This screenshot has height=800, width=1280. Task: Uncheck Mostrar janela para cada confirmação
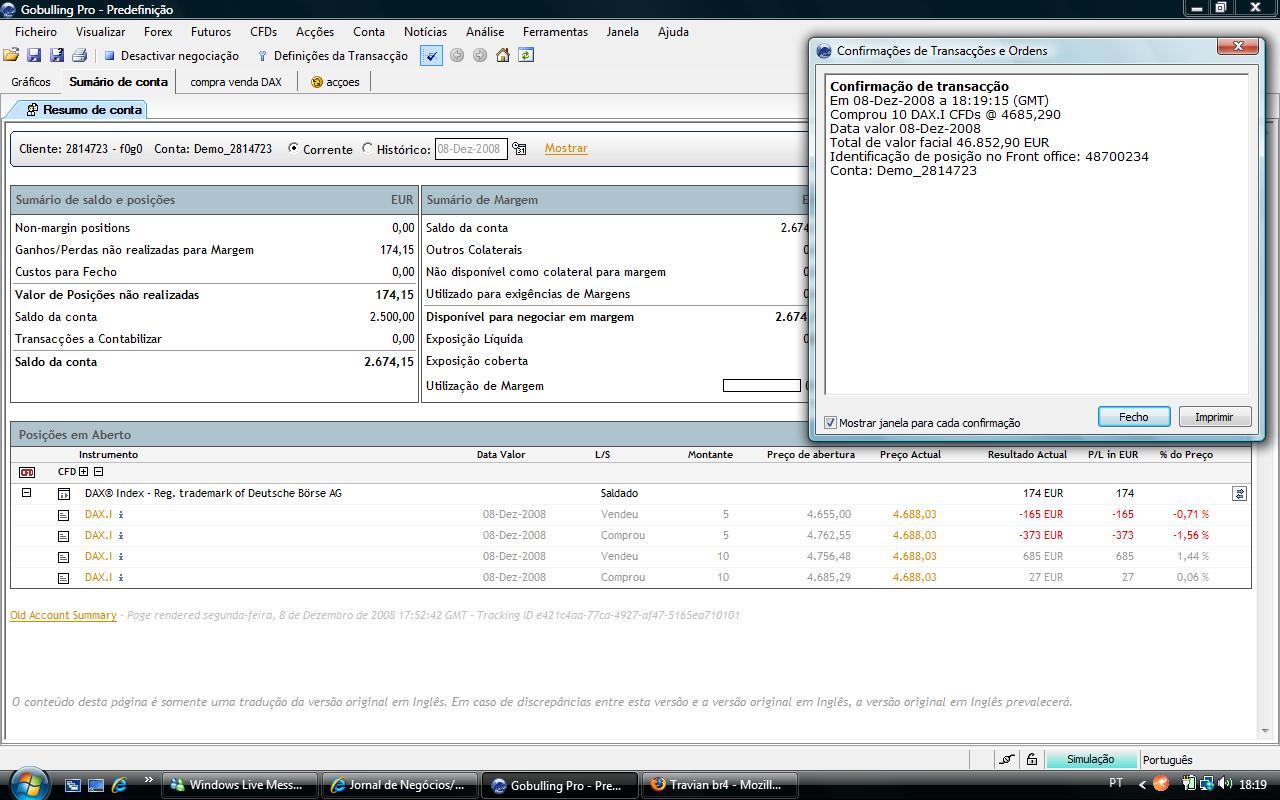(830, 423)
